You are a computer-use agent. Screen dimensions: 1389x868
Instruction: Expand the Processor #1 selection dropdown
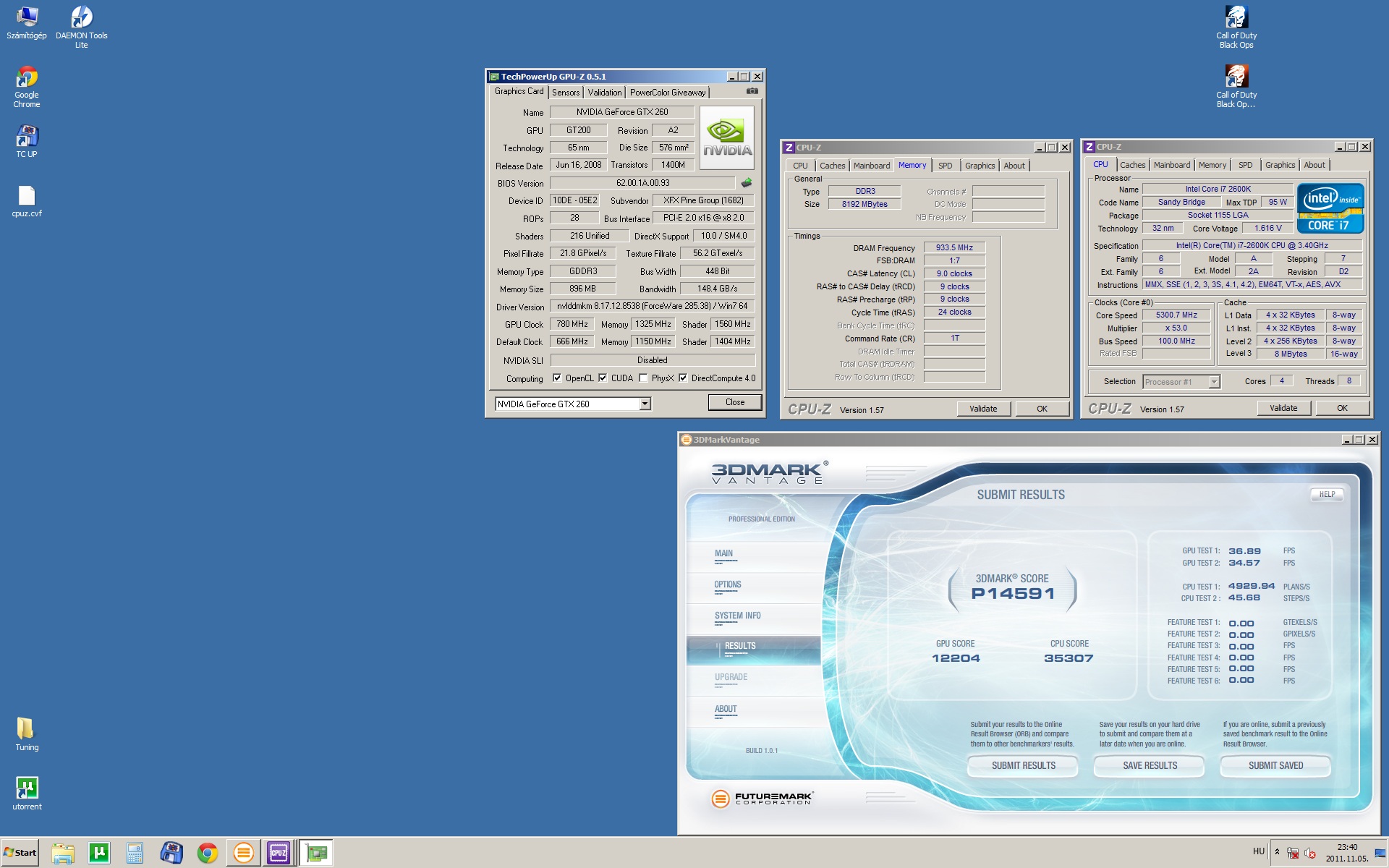[x=1214, y=381]
